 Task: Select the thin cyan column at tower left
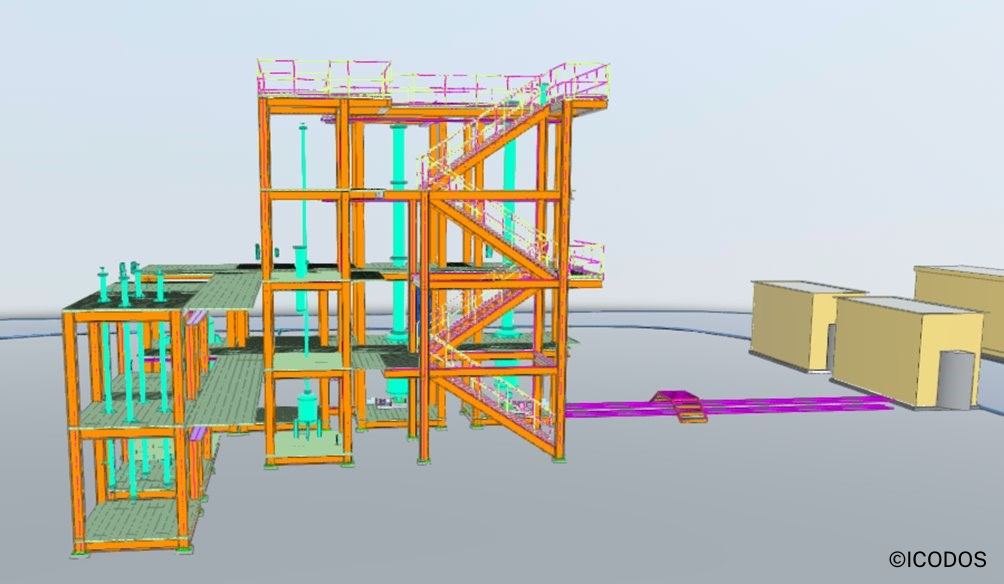pos(303,238)
